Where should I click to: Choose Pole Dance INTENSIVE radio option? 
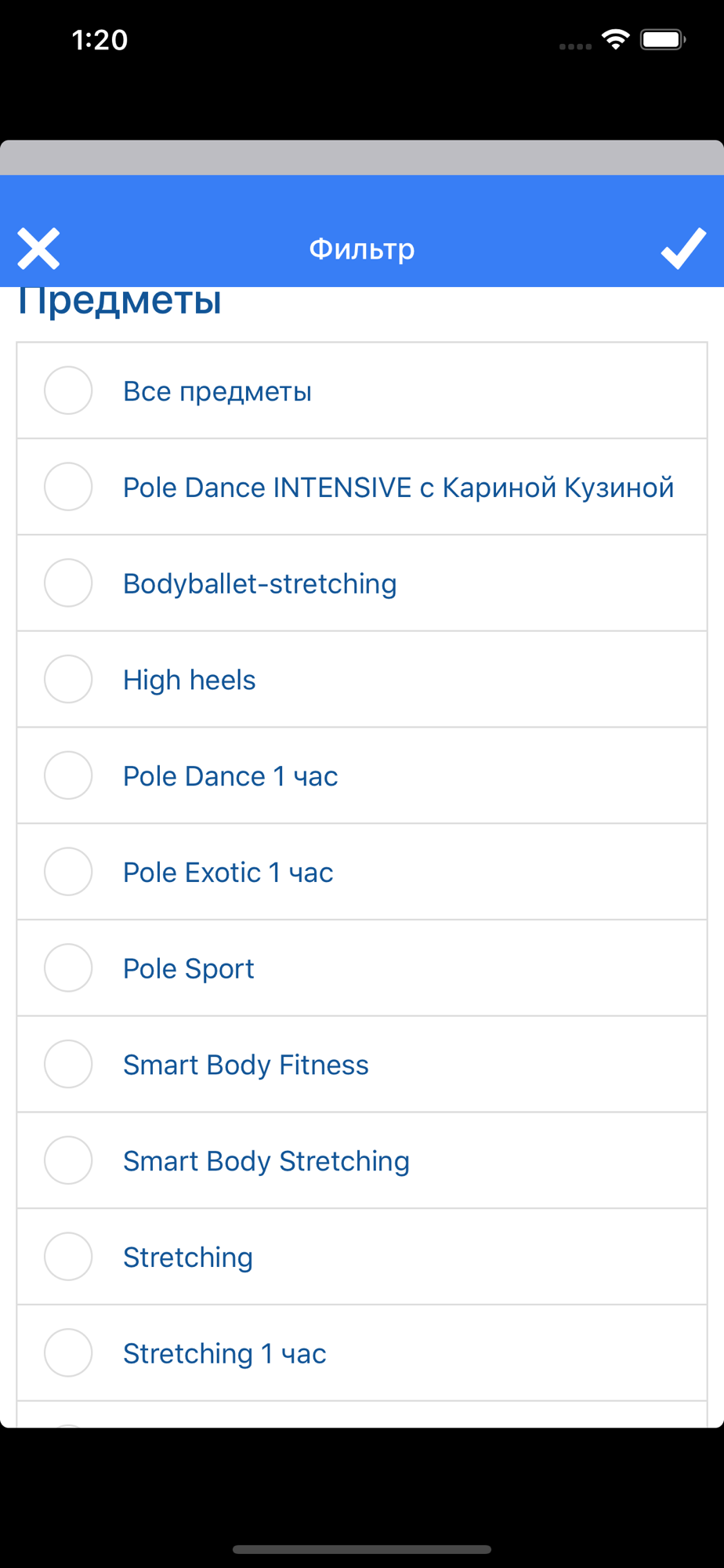(68, 487)
